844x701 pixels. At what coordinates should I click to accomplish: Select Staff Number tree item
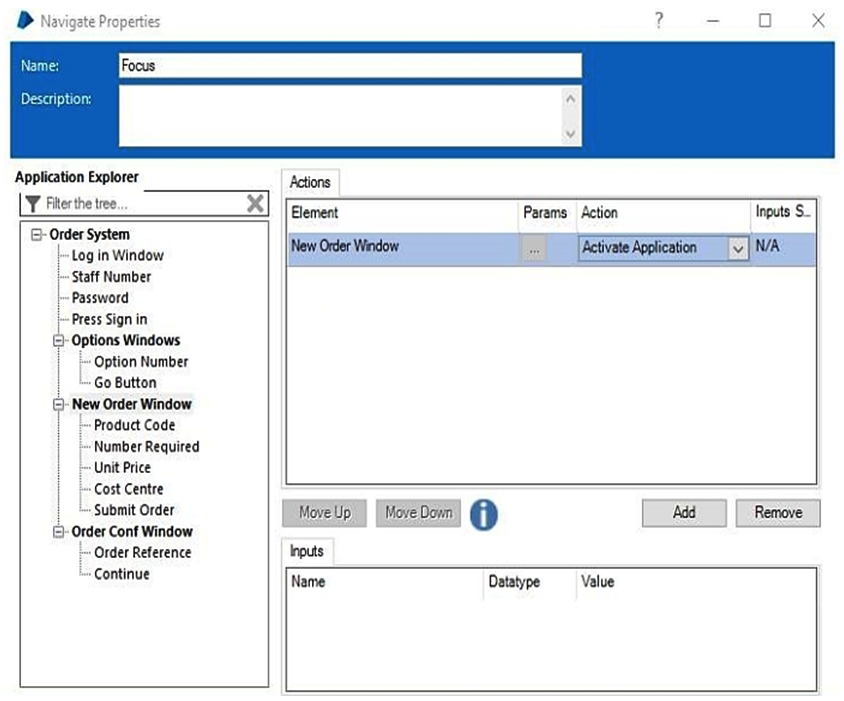[111, 277]
